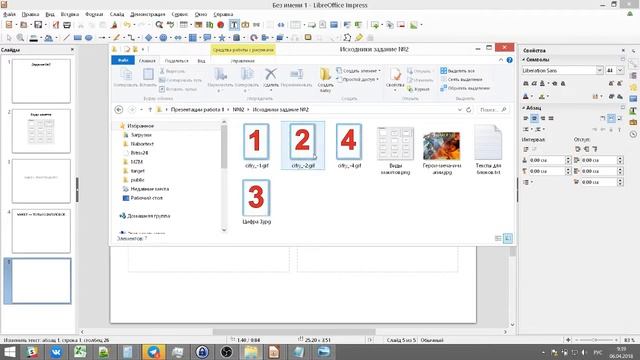Toggle Italic in sidebar character section

tap(534, 83)
